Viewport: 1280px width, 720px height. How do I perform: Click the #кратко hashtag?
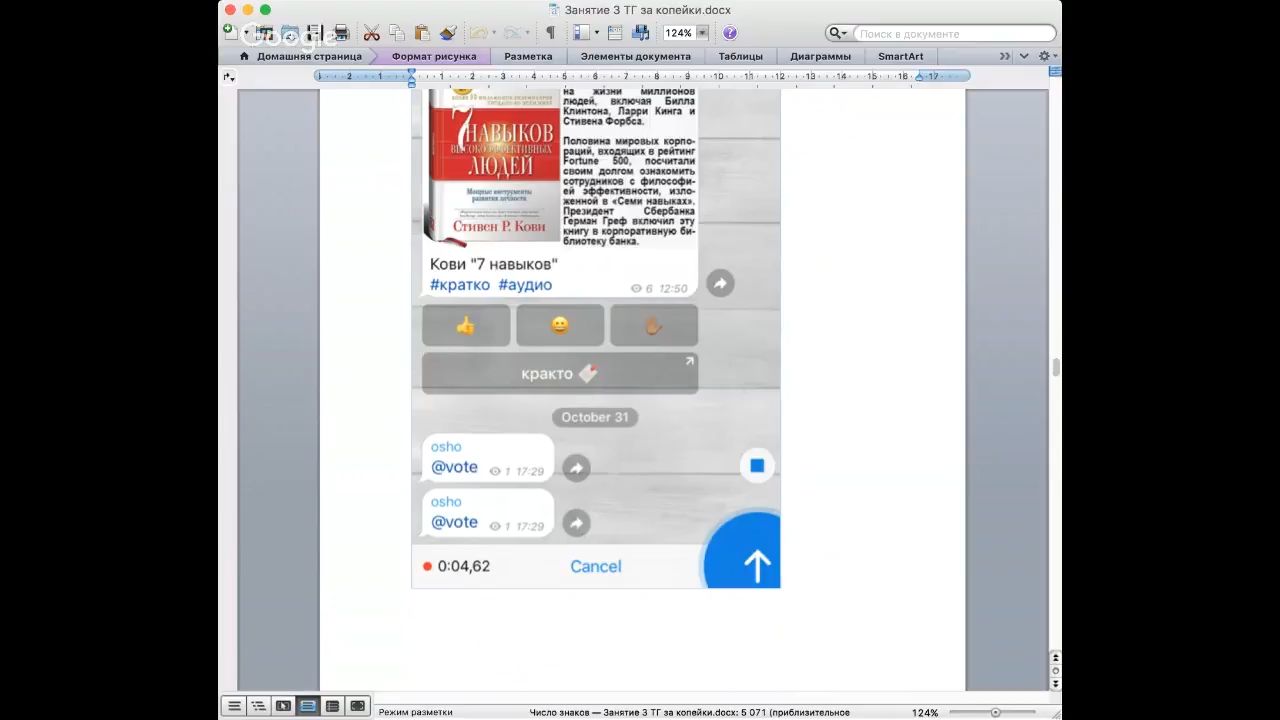tap(460, 285)
